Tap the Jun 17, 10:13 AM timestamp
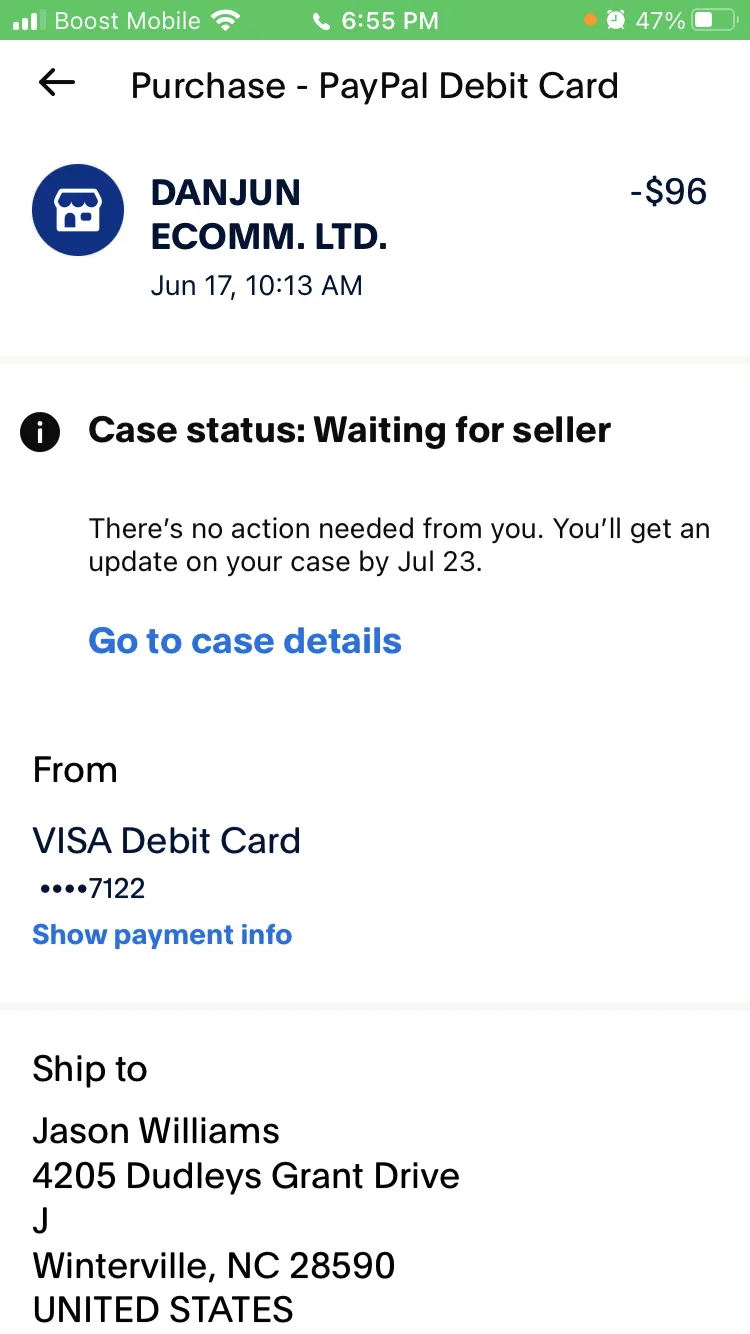750x1334 pixels. [257, 286]
